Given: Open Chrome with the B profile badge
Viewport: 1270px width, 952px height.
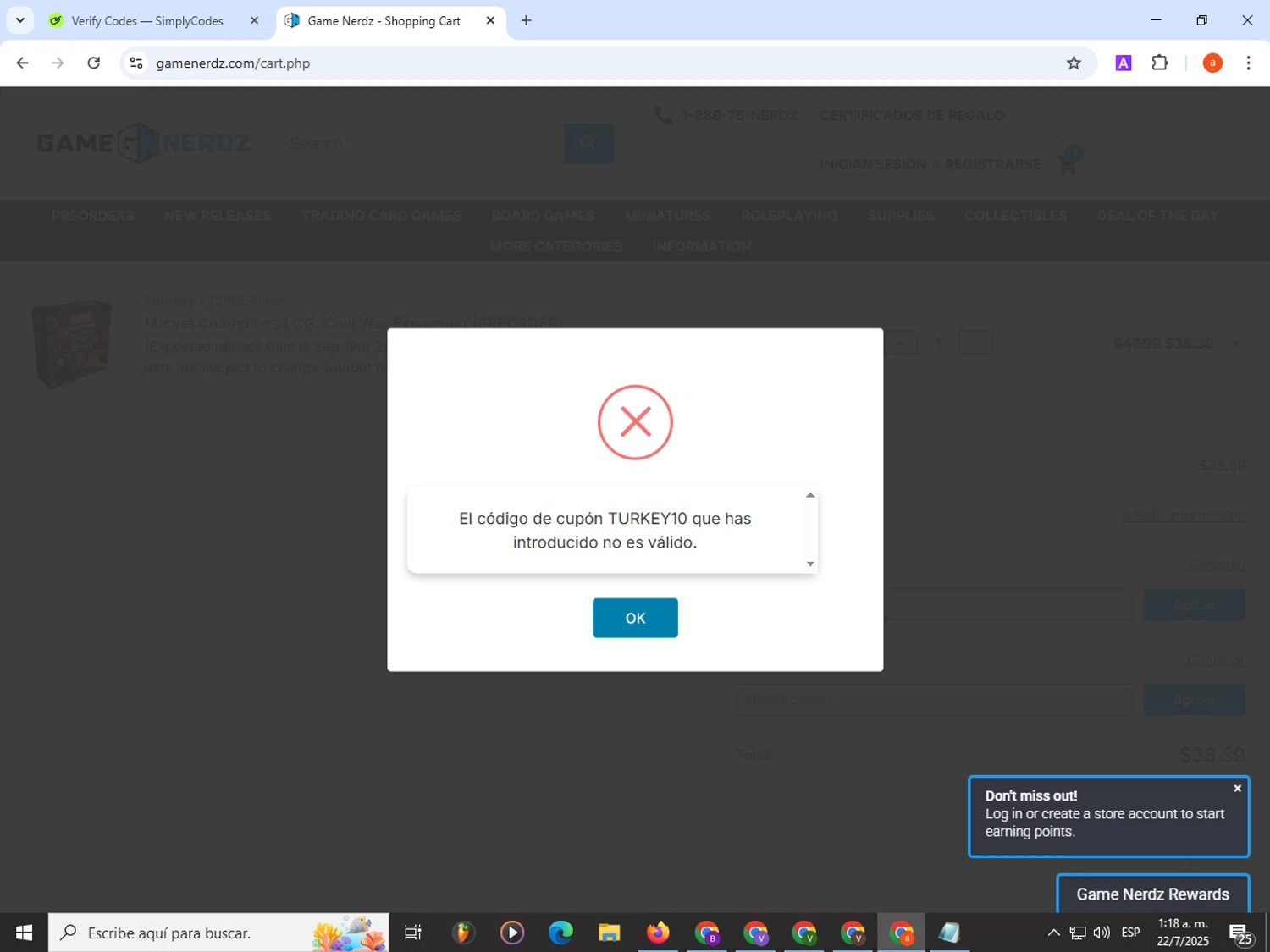Looking at the screenshot, I should coord(707,933).
